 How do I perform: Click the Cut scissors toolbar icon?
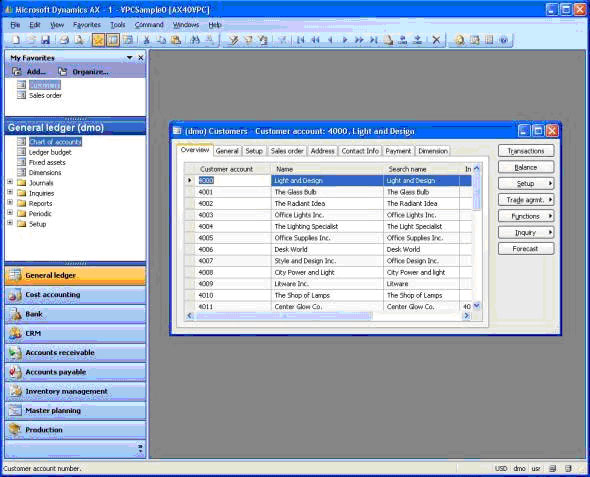click(147, 39)
